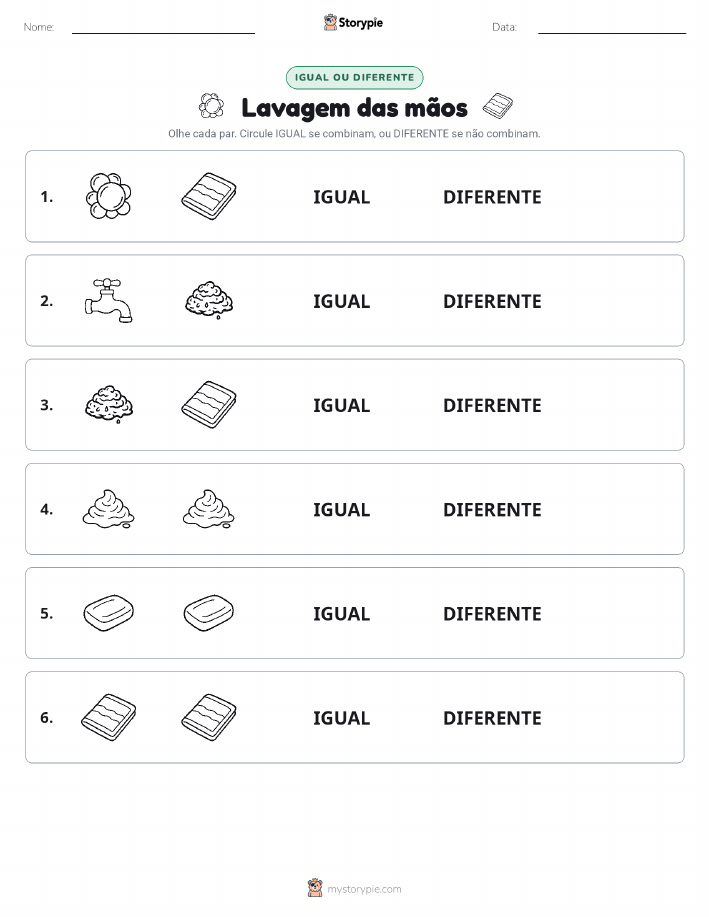Click the right soap bar icon in row 5
Screen dimensions: 709x917
pos(209,613)
